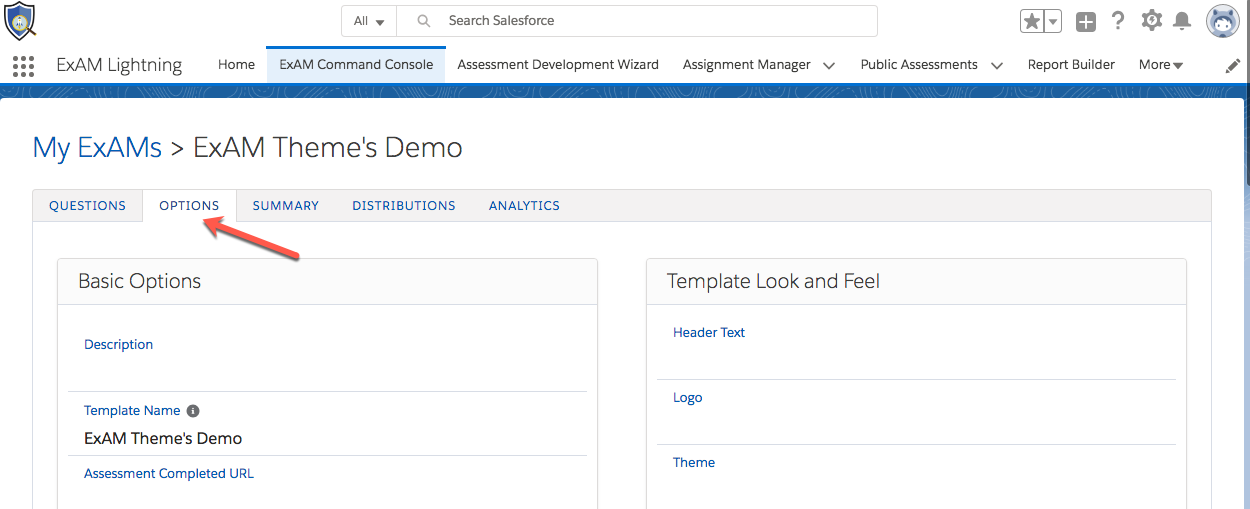This screenshot has height=509, width=1250.
Task: Expand the Public Assessments menu chevron
Action: 996,65
